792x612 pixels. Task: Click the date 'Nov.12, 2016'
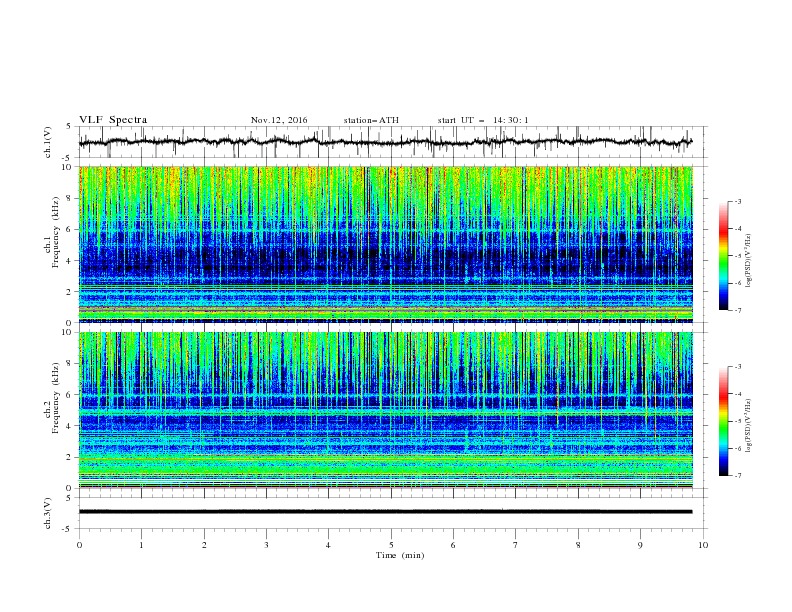(279, 120)
